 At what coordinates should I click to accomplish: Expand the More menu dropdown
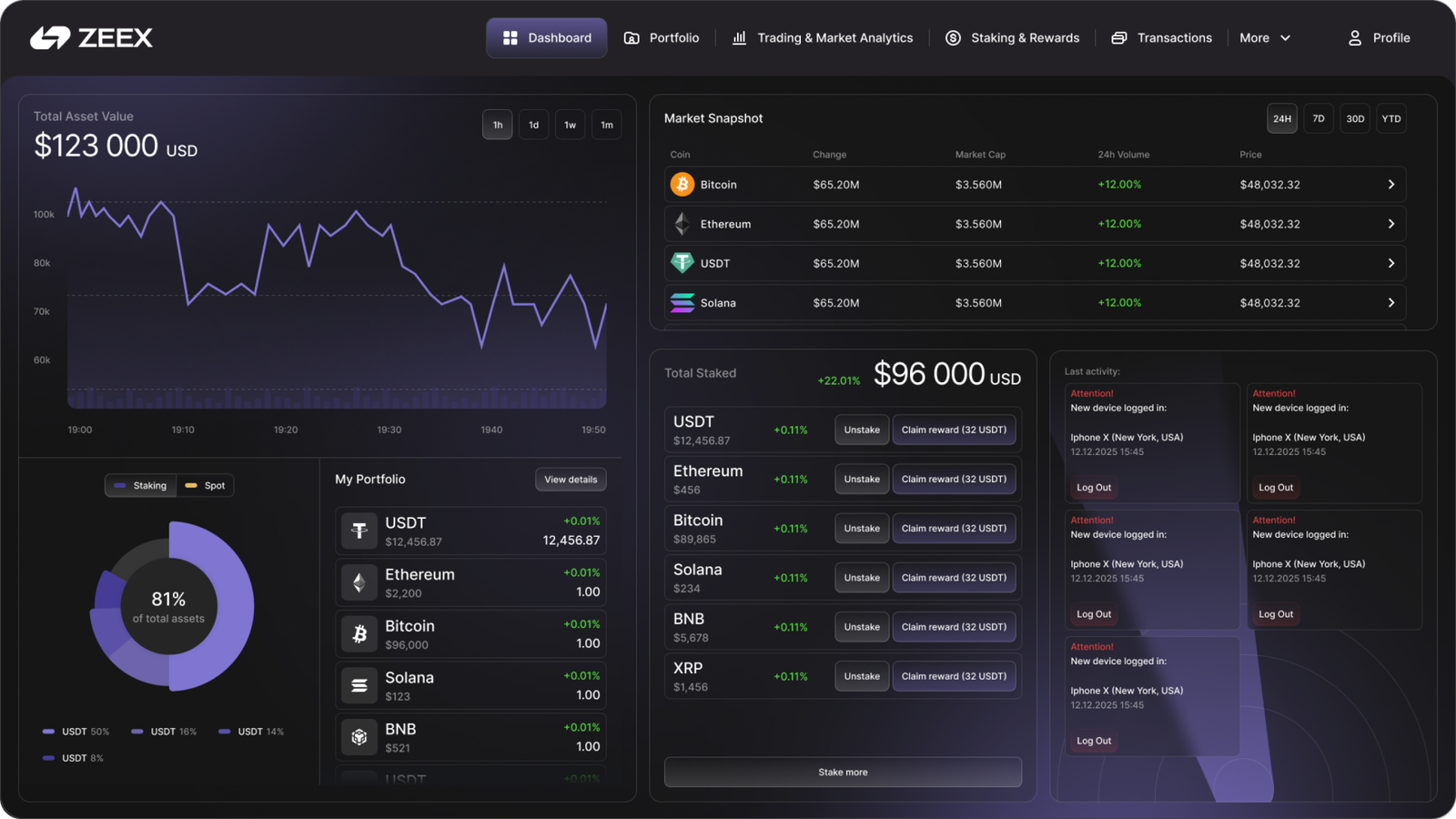point(1265,37)
